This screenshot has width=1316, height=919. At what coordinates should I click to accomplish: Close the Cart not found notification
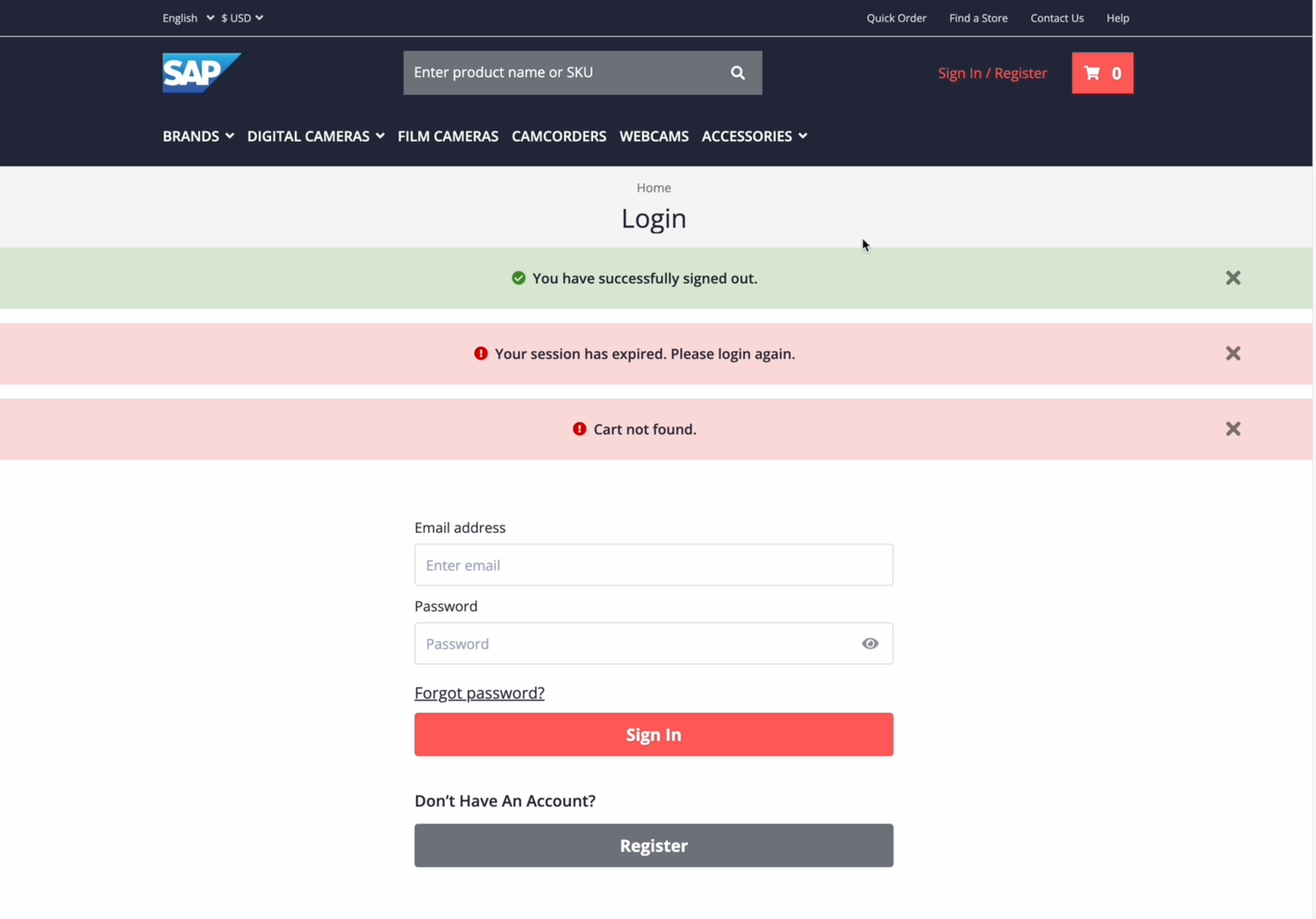coord(1233,428)
